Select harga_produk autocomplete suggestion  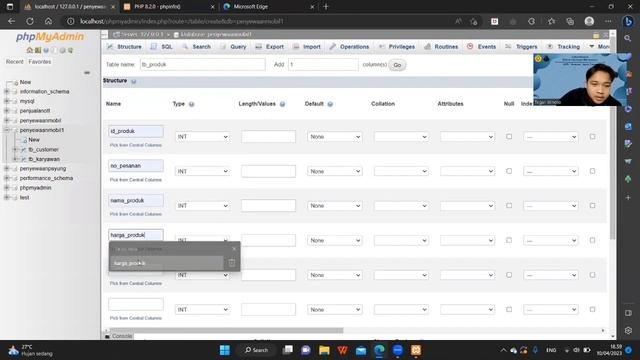pyautogui.click(x=166, y=263)
